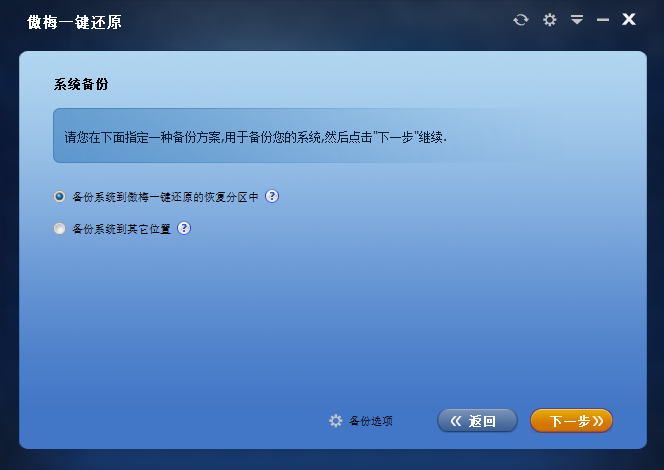Minimize the 傲梅一键还原 window
Image resolution: width=664 pixels, height=470 pixels.
point(603,19)
